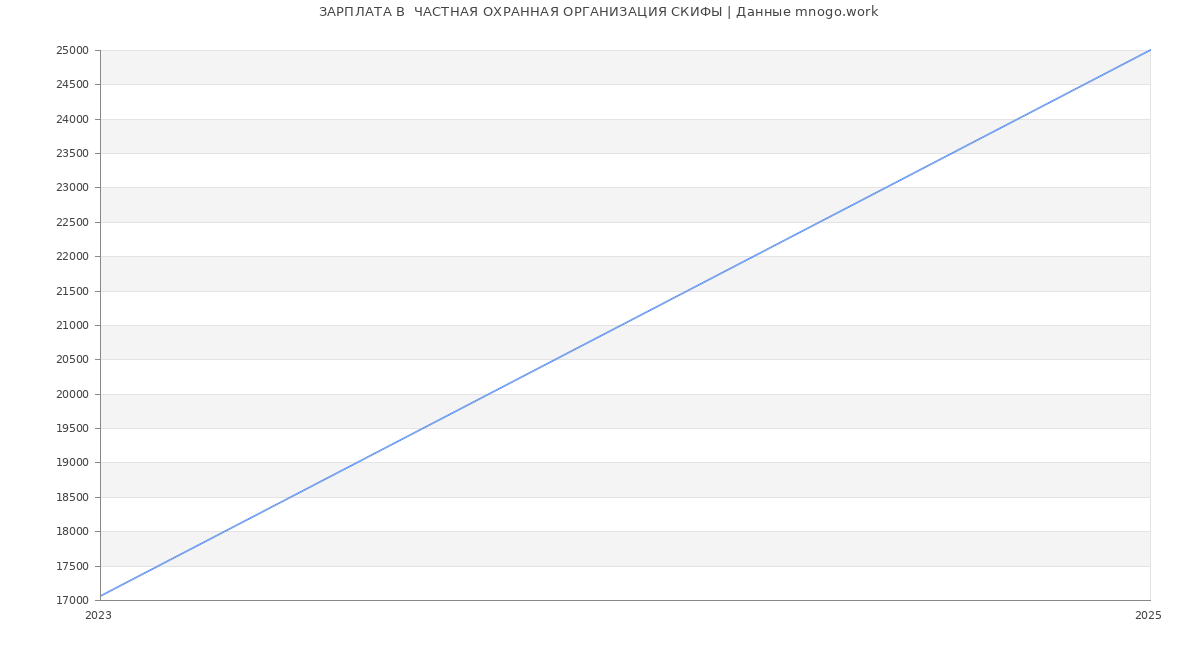1200x650 pixels.
Task: Click the 24000 y-axis tick label
Action: (x=72, y=119)
